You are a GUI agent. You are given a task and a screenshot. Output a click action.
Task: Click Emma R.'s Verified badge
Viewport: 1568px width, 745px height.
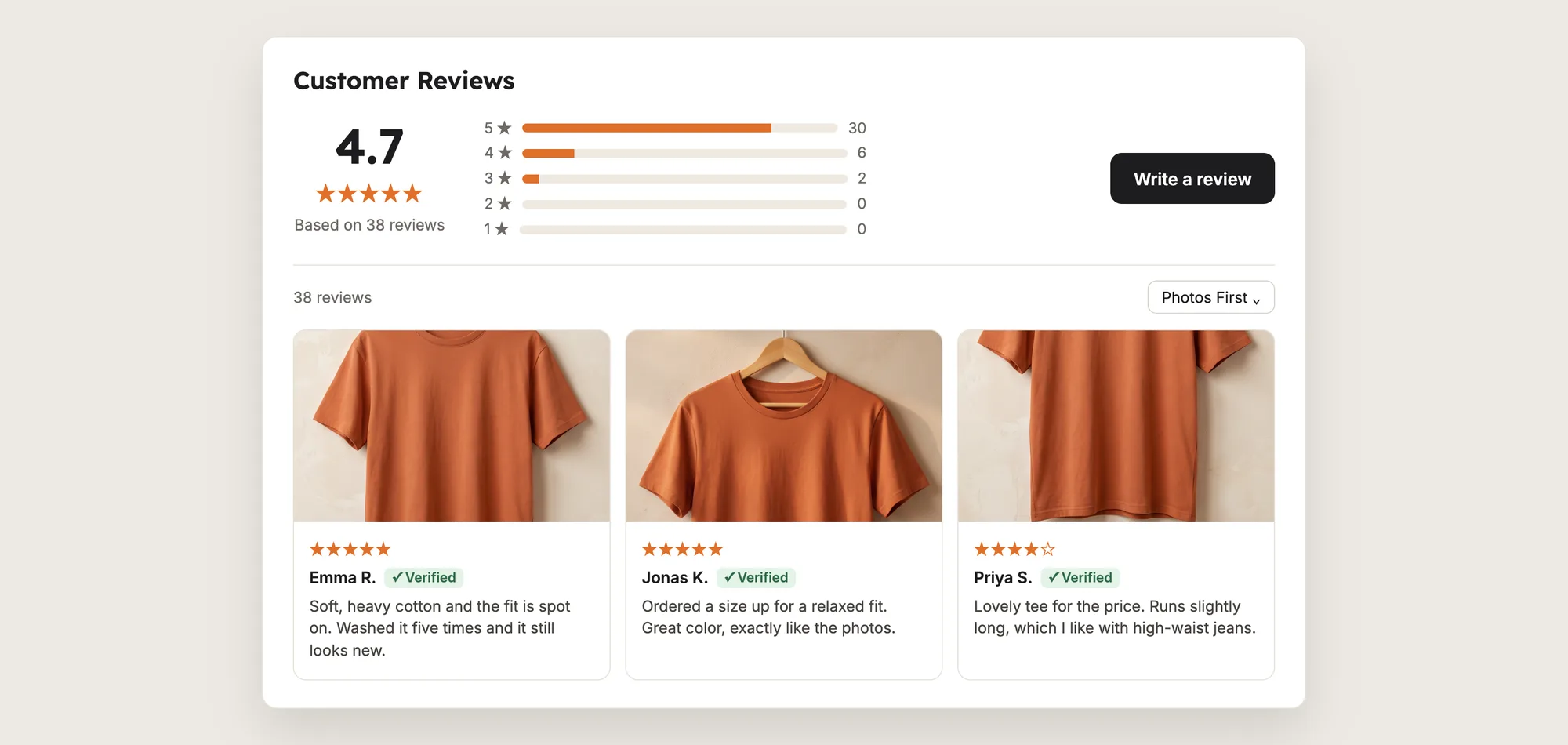(x=424, y=578)
